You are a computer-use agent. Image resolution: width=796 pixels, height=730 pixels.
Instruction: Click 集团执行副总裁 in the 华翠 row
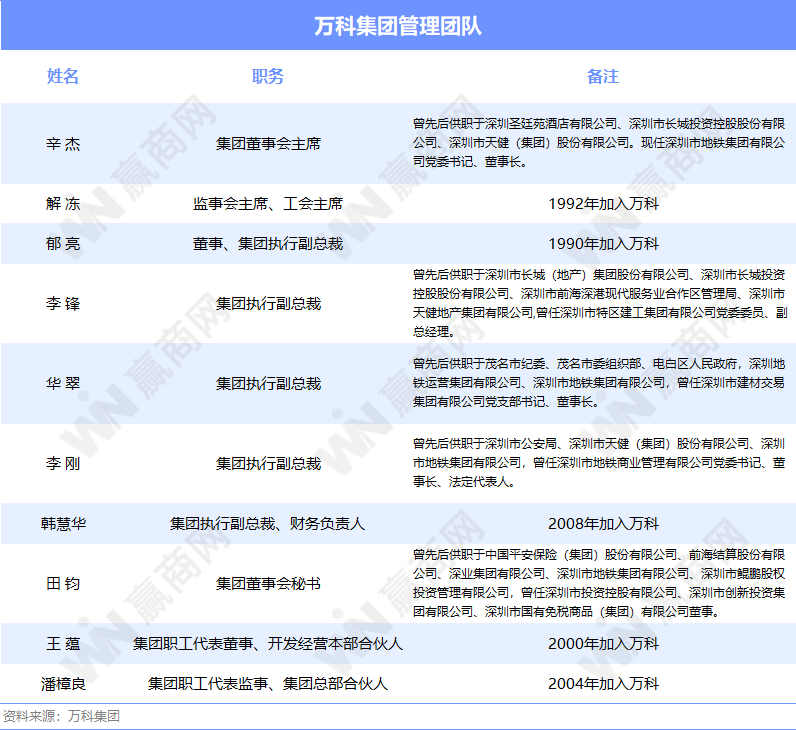(268, 383)
